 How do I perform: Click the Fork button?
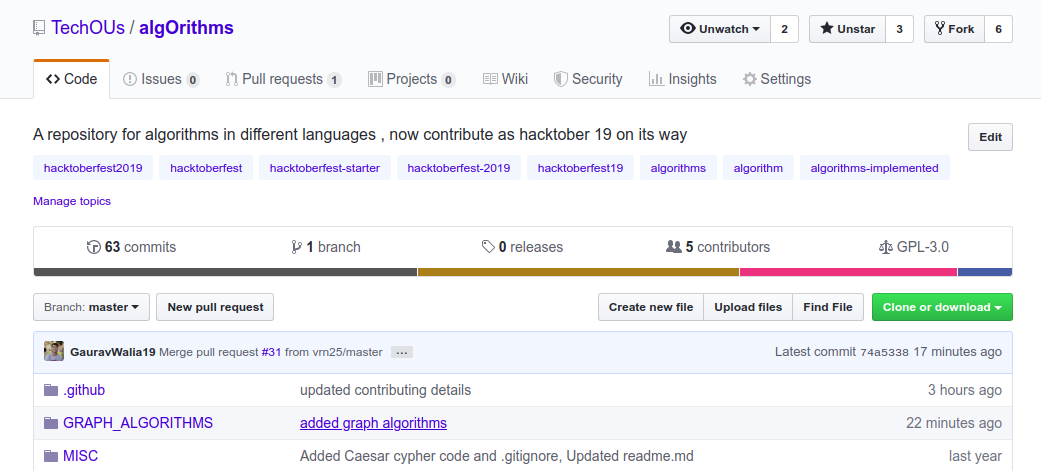tap(955, 29)
